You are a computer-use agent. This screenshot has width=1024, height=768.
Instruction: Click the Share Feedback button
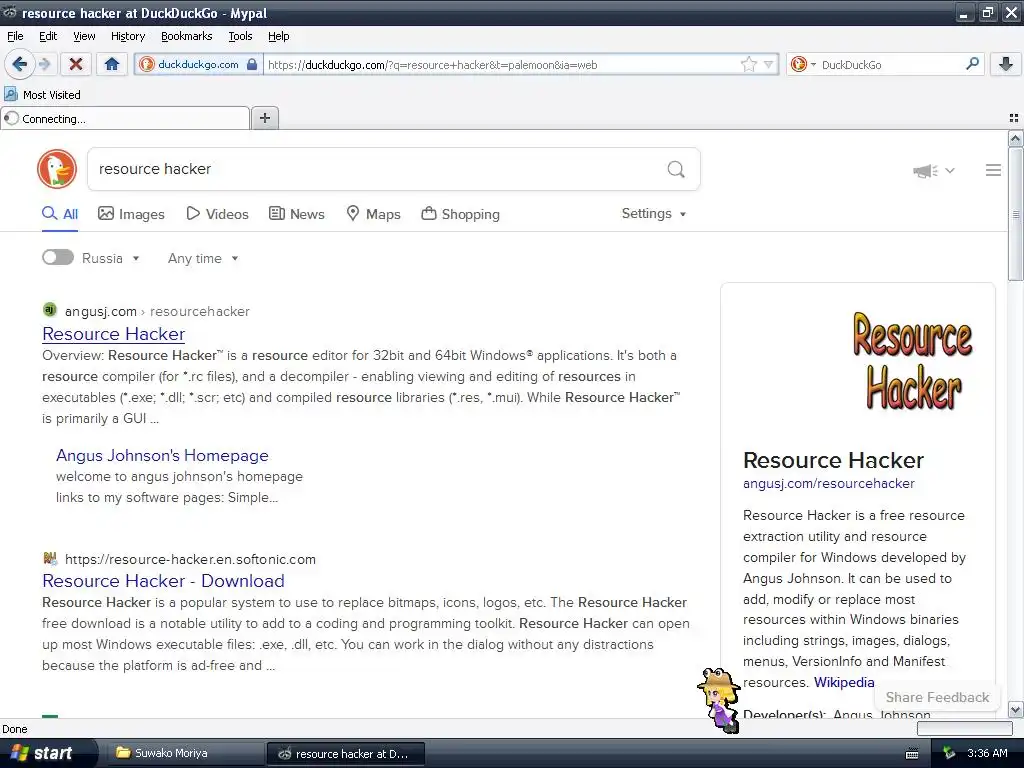(937, 697)
